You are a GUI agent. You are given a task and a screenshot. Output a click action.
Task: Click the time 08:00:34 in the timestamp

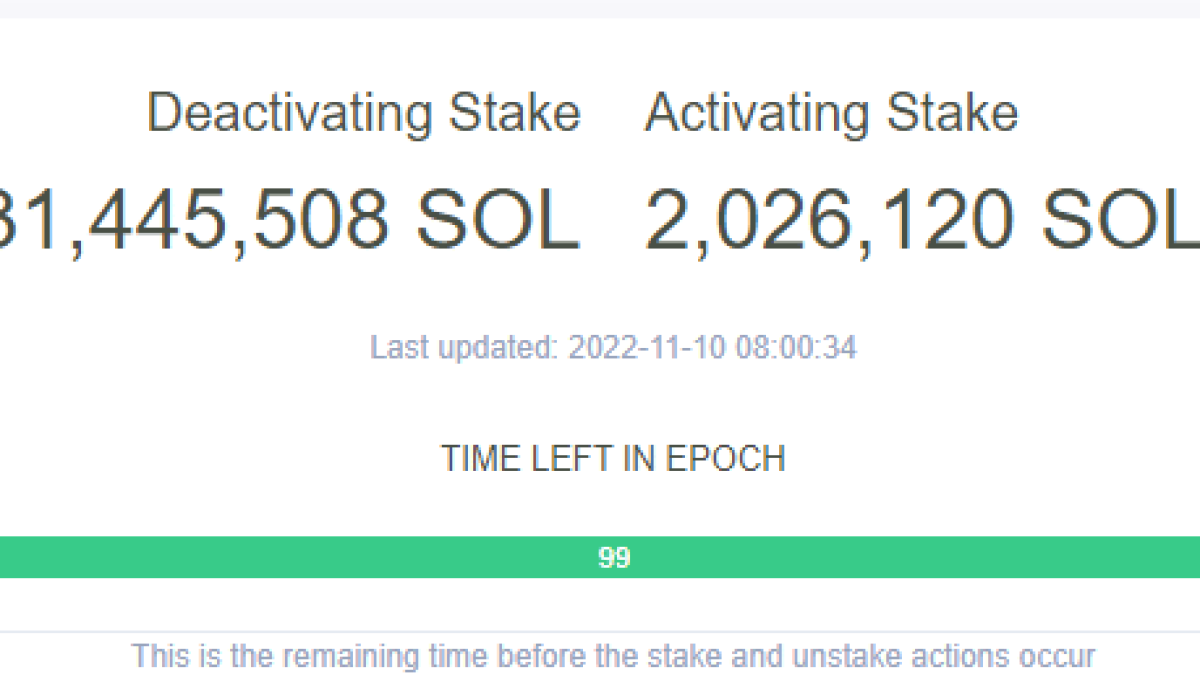point(796,348)
